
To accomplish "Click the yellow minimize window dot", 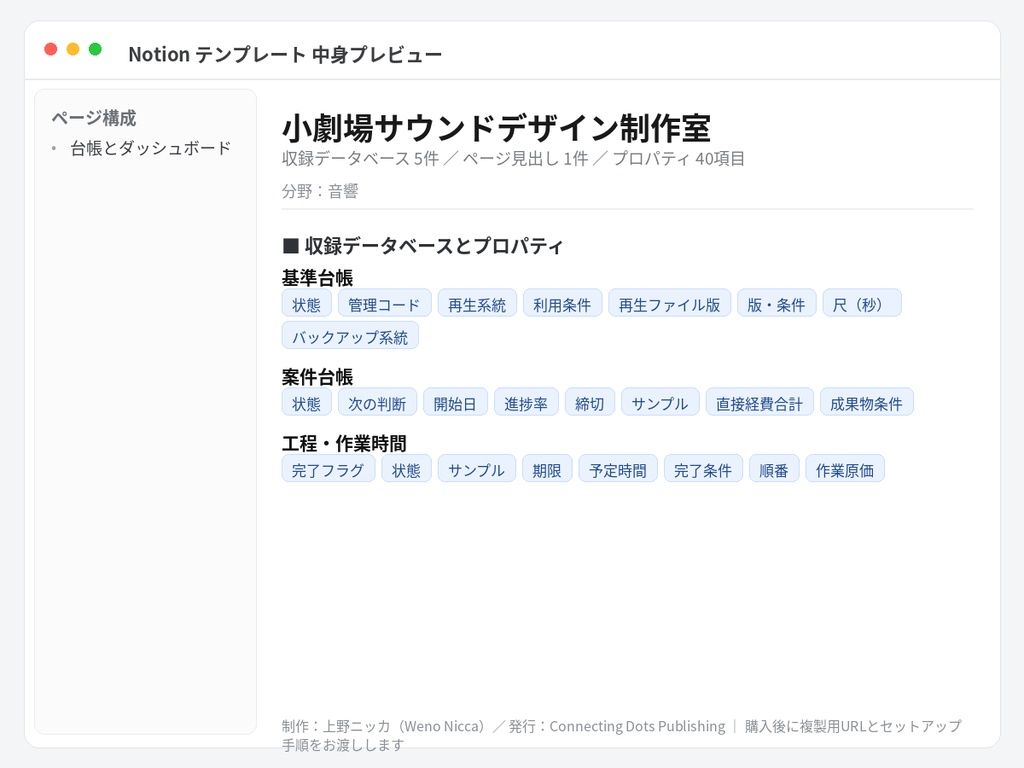I will pyautogui.click(x=73, y=49).
